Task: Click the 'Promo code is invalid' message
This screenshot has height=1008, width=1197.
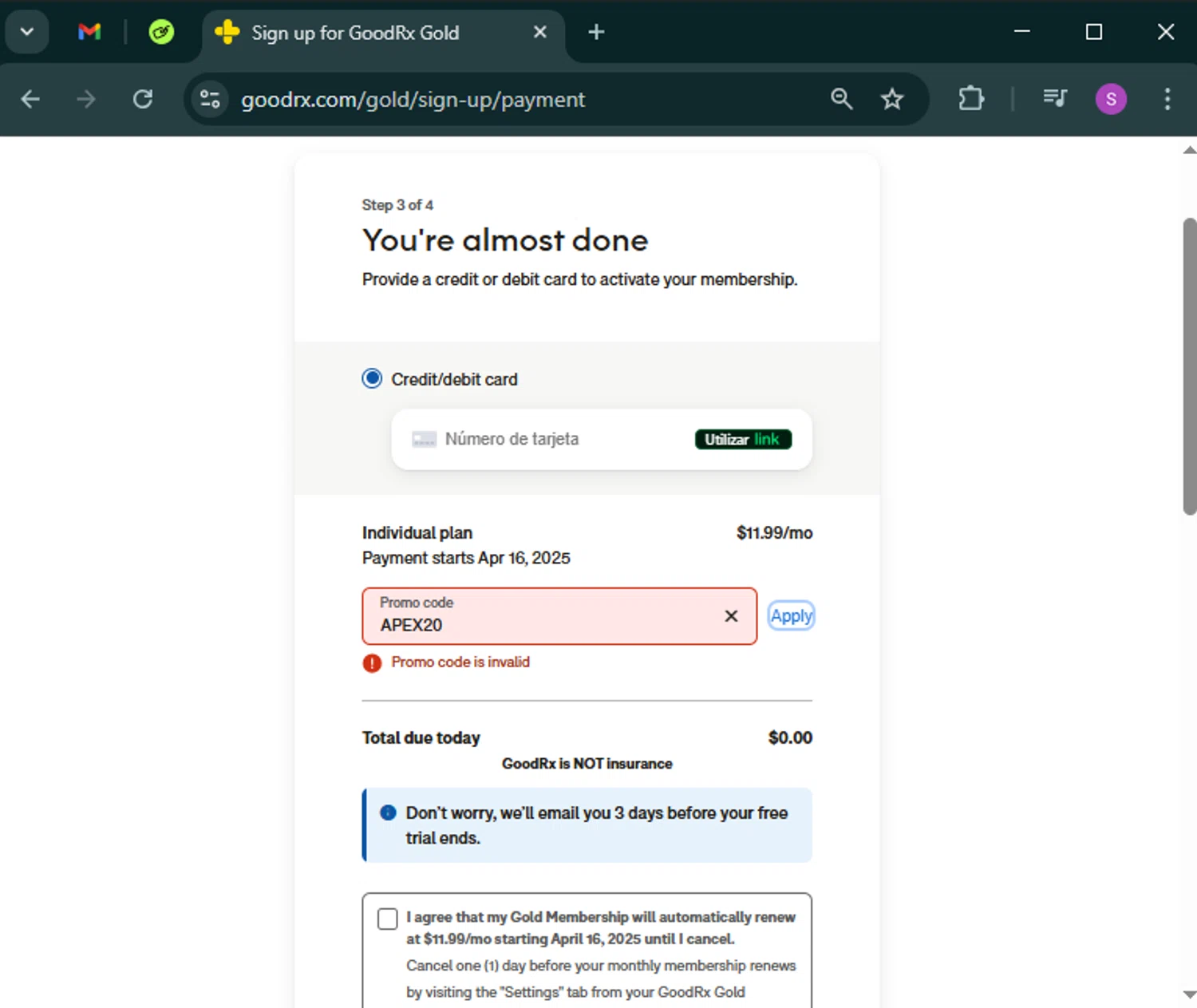Action: tap(460, 662)
